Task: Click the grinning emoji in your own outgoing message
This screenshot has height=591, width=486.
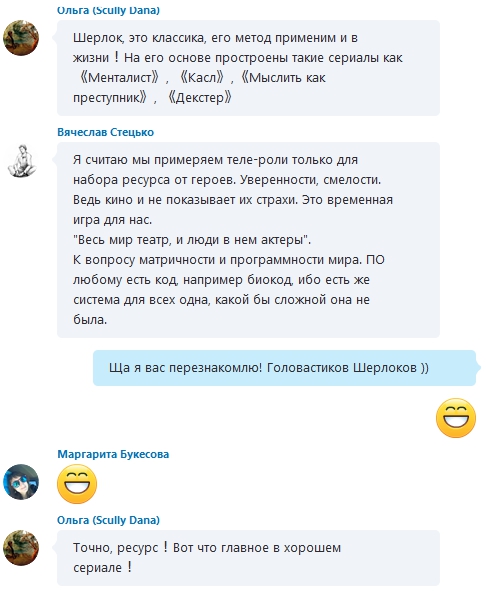Action: tap(456, 418)
